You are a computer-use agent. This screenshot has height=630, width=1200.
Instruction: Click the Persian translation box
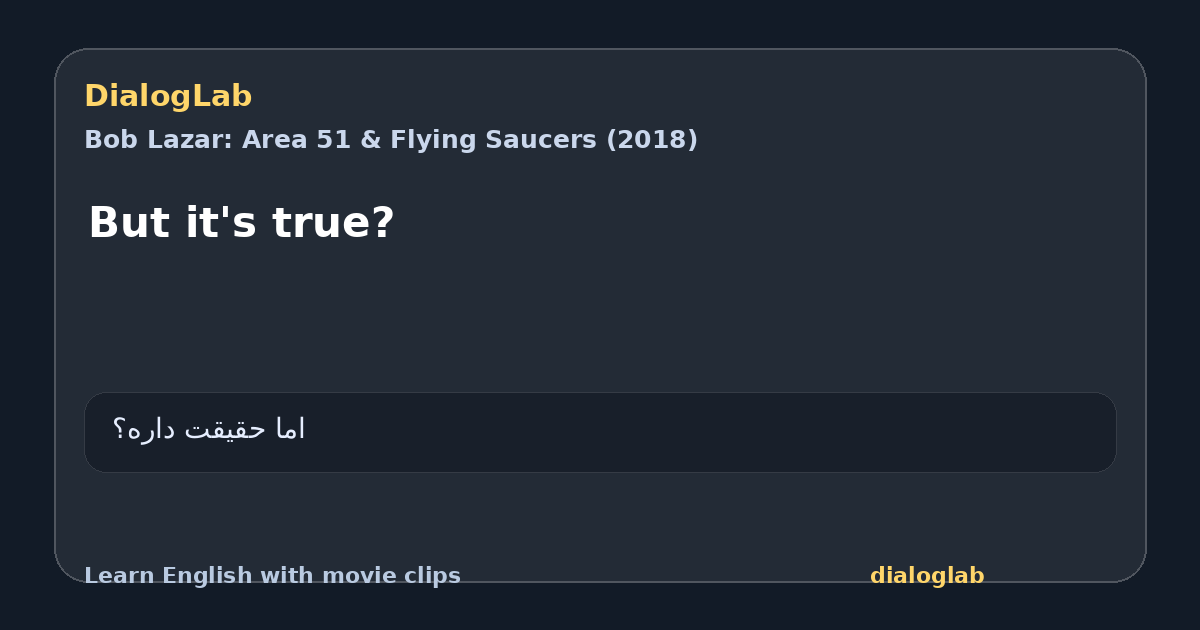[600, 432]
